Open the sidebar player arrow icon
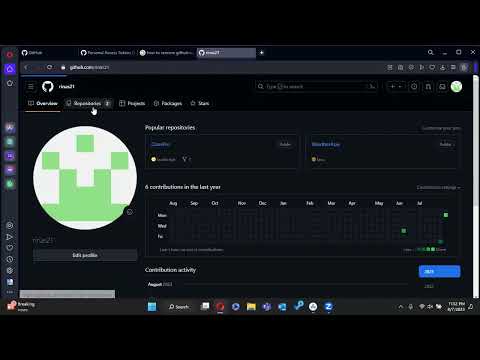 [10, 237]
